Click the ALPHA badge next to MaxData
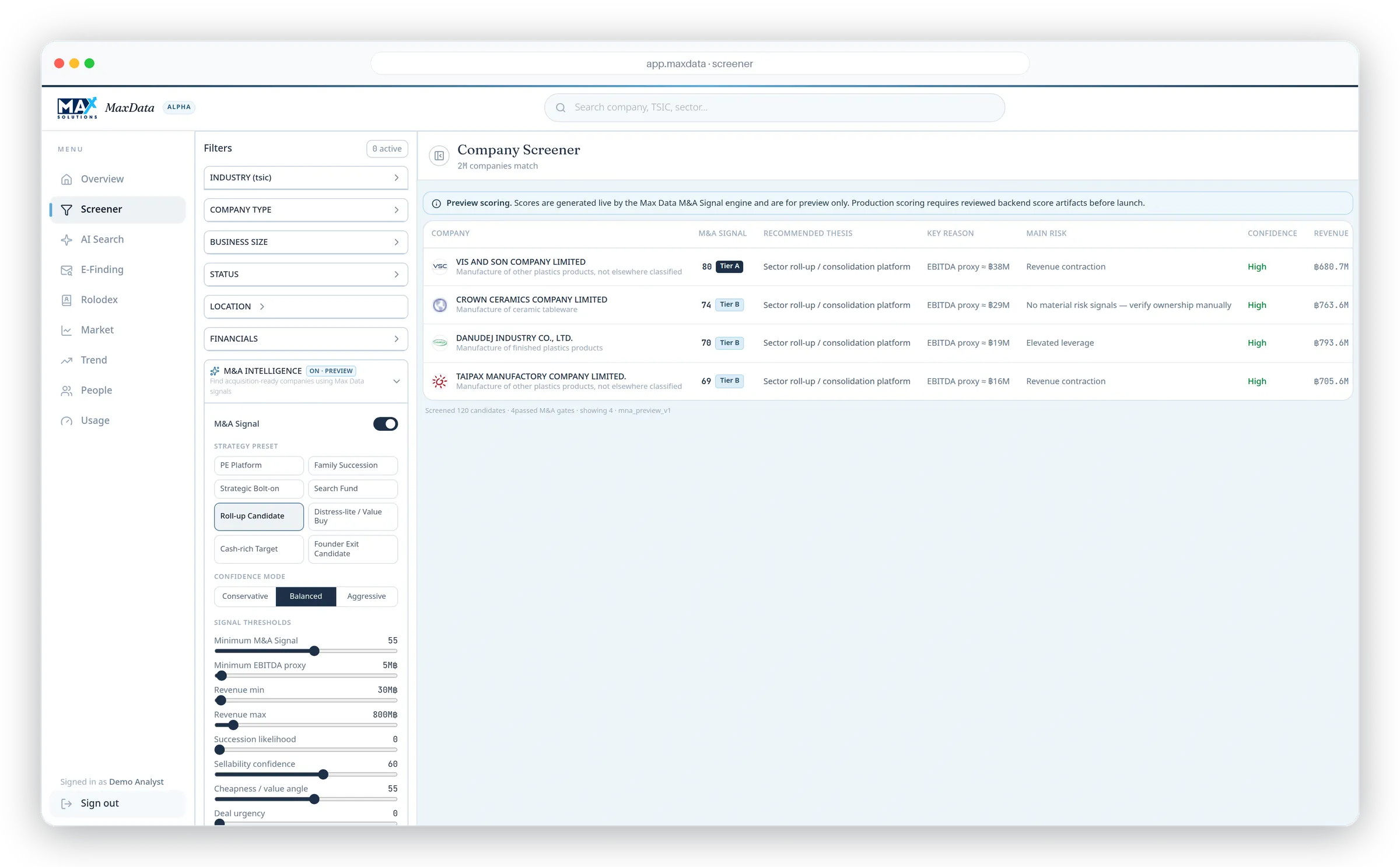This screenshot has width=1400, height=867. (x=178, y=107)
